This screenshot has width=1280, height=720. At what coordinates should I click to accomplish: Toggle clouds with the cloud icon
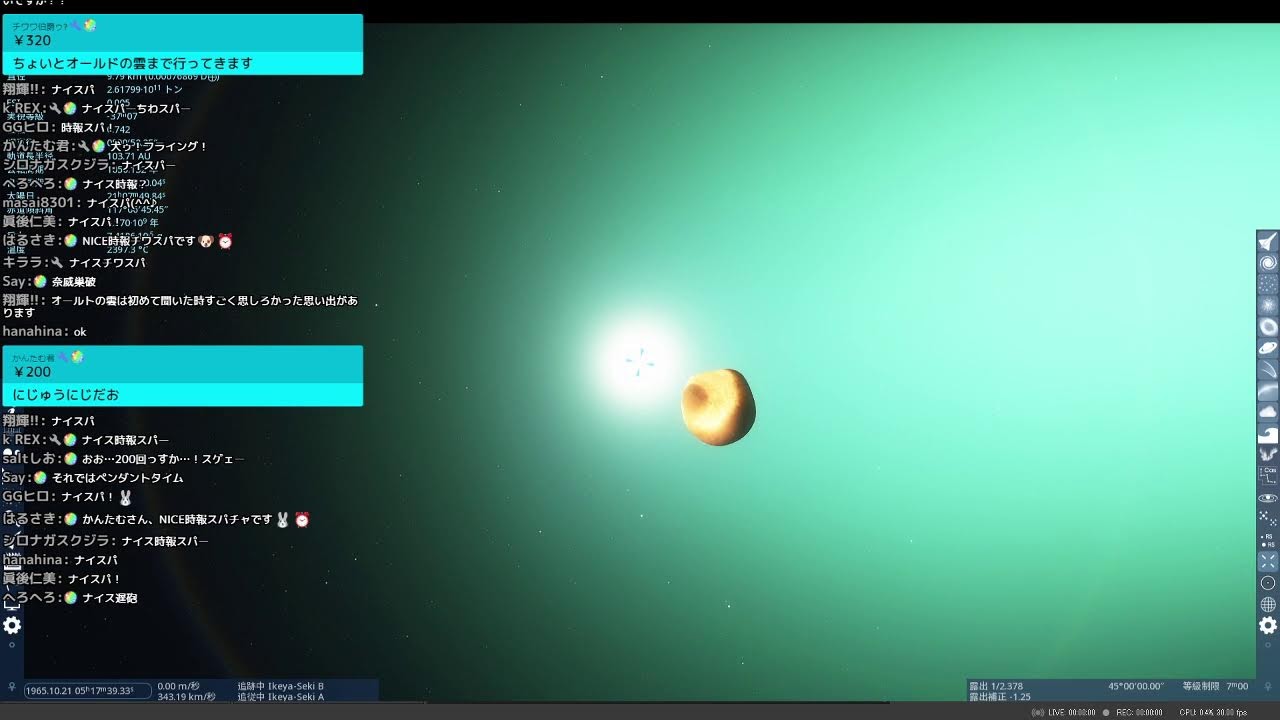[1268, 412]
